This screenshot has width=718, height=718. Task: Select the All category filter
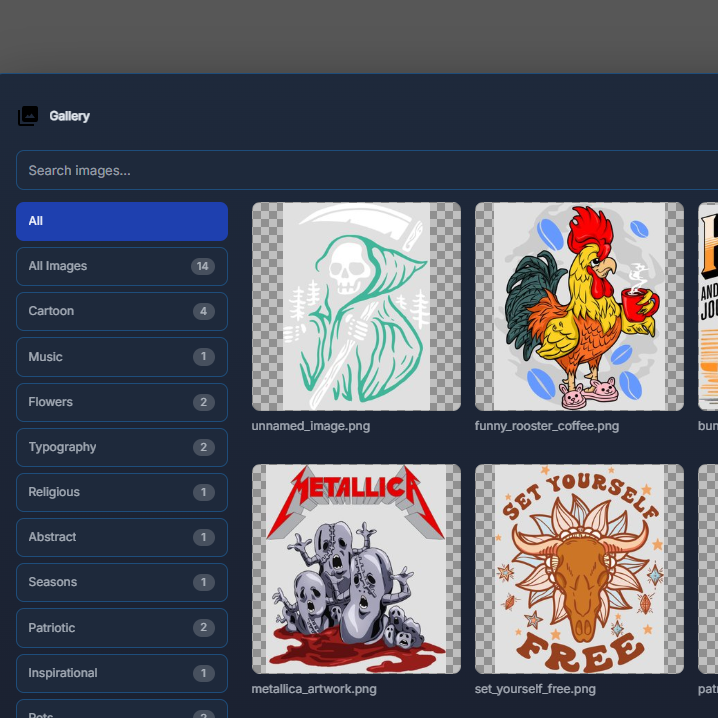pyautogui.click(x=122, y=221)
